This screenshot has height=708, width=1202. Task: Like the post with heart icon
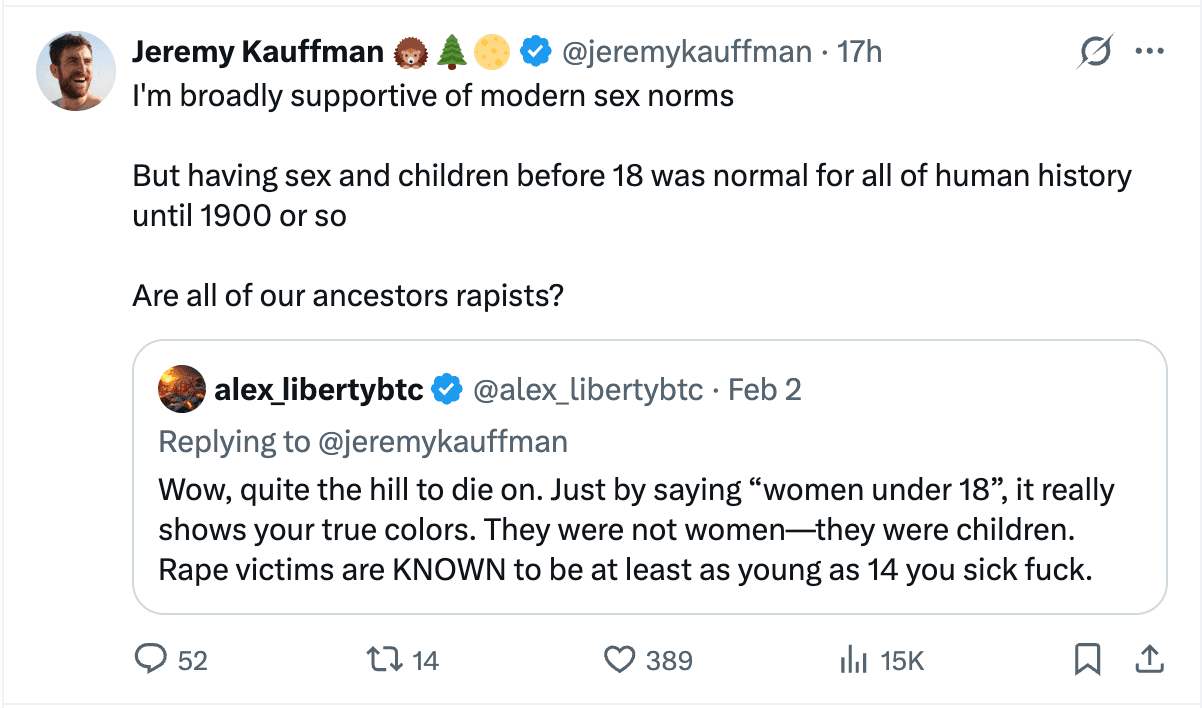(620, 659)
